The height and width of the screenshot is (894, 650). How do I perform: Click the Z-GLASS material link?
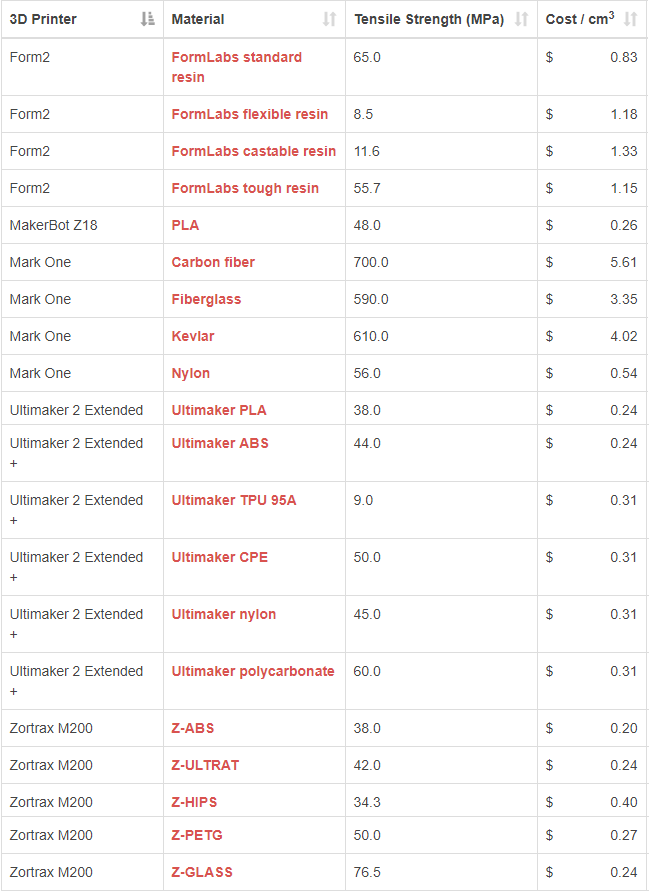[x=202, y=872]
